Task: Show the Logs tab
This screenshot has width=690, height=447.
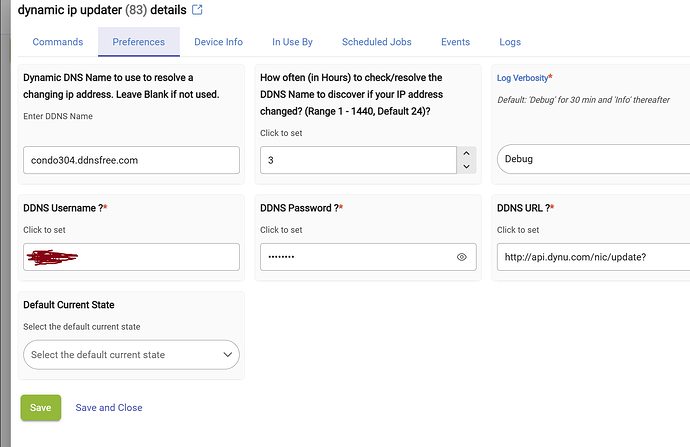Action: (510, 42)
